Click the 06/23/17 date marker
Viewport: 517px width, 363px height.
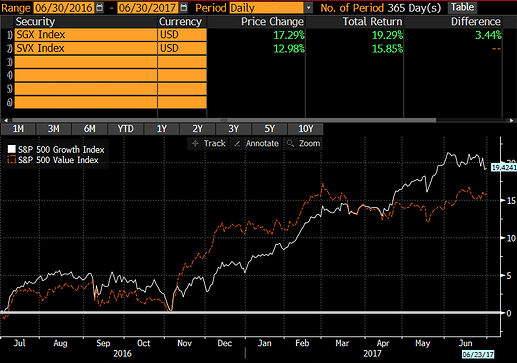coord(478,354)
